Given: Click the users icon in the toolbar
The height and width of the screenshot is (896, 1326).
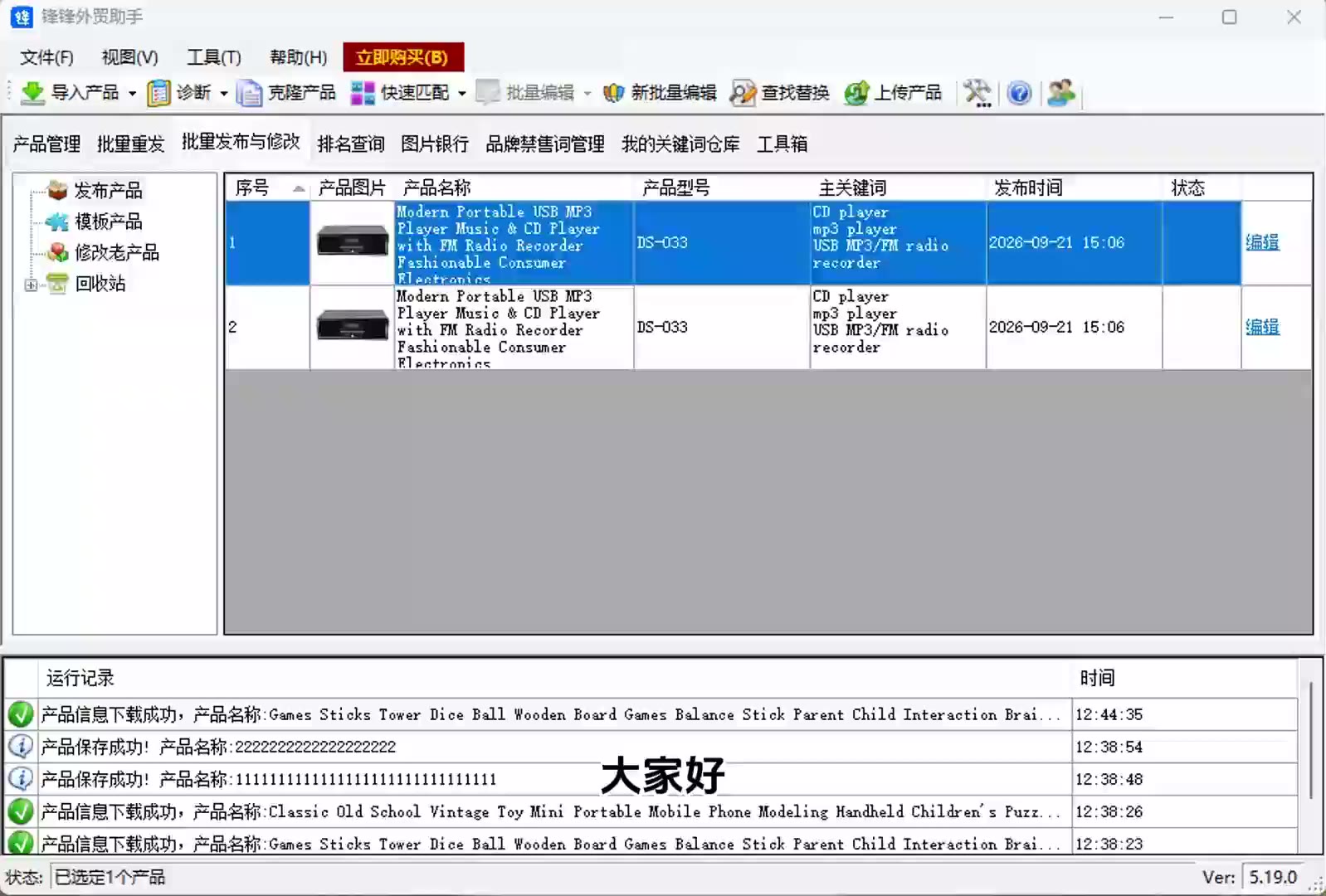Looking at the screenshot, I should [1060, 93].
